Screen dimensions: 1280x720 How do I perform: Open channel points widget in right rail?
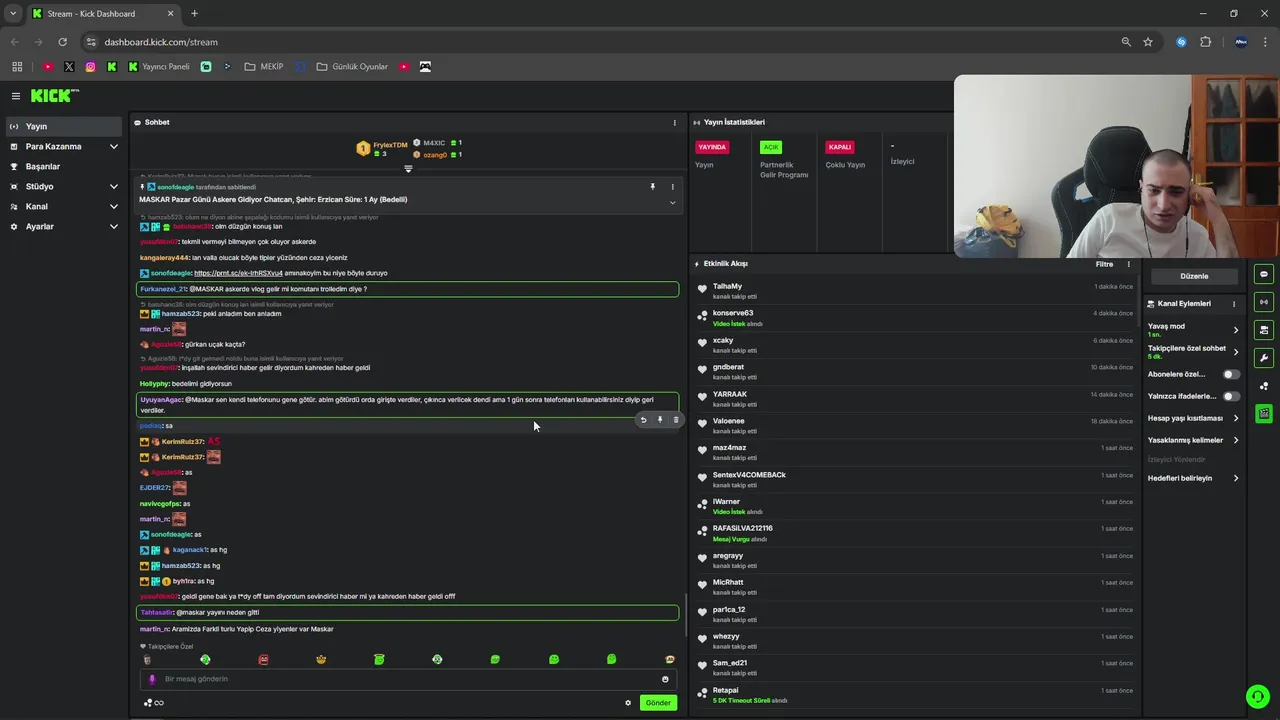pyautogui.click(x=1264, y=386)
